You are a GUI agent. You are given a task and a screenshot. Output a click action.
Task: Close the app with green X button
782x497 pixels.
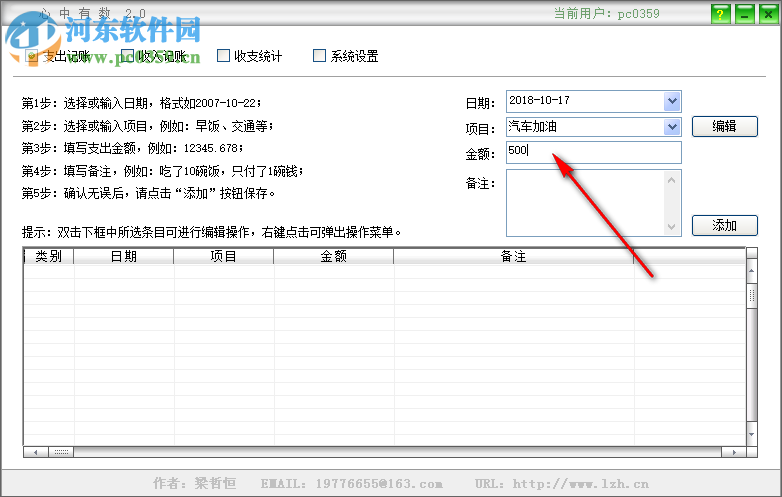pos(768,14)
